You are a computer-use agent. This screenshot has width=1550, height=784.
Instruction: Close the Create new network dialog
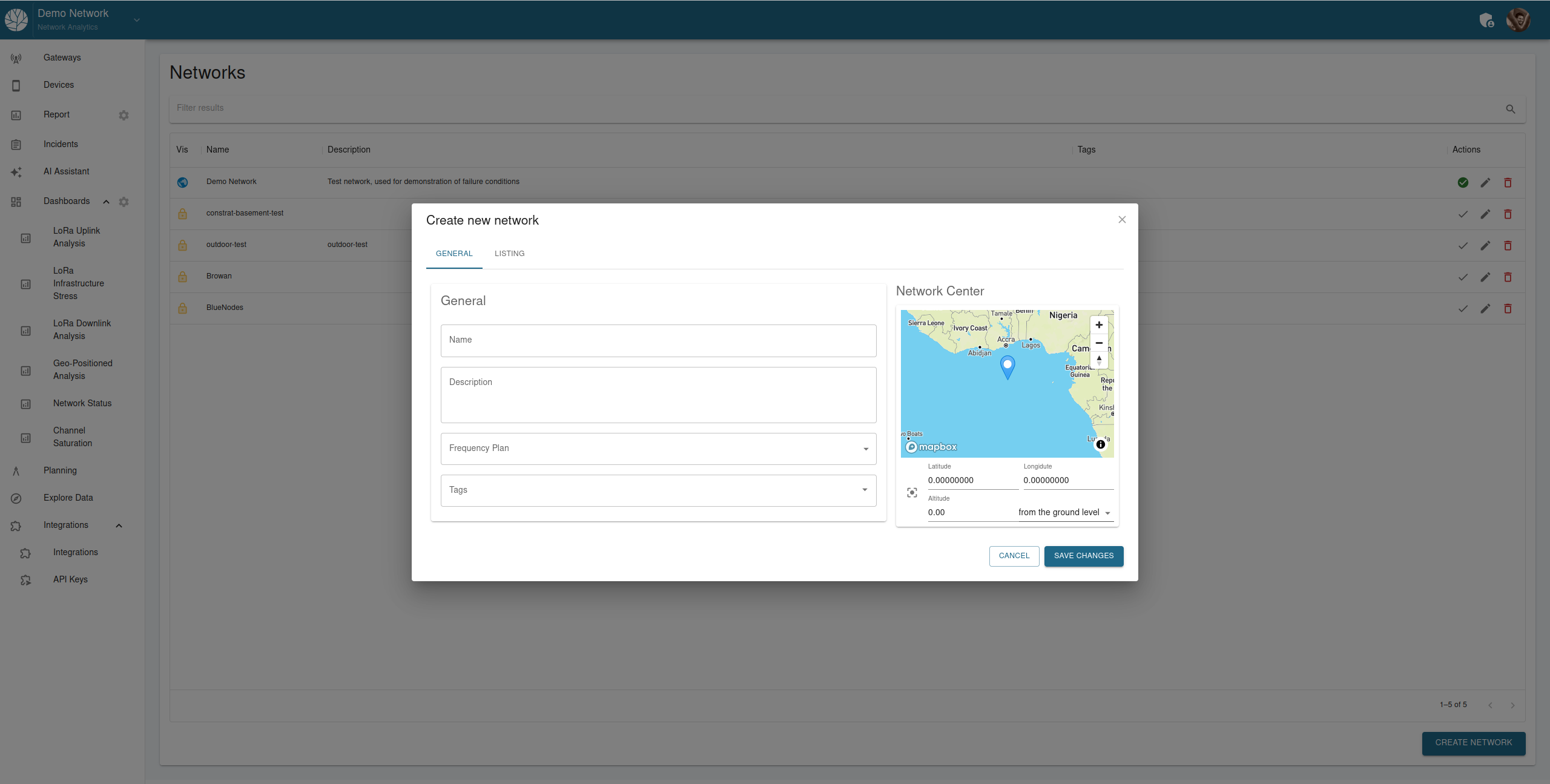(1122, 220)
